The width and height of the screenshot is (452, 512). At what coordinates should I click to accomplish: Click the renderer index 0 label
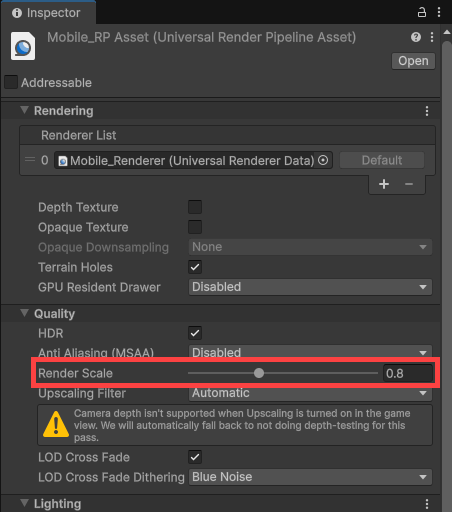[x=45, y=160]
